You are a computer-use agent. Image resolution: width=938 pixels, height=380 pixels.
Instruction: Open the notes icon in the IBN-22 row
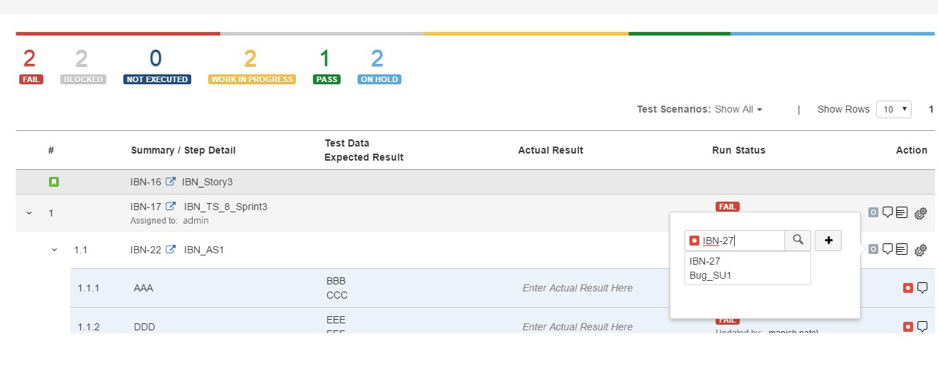click(902, 249)
